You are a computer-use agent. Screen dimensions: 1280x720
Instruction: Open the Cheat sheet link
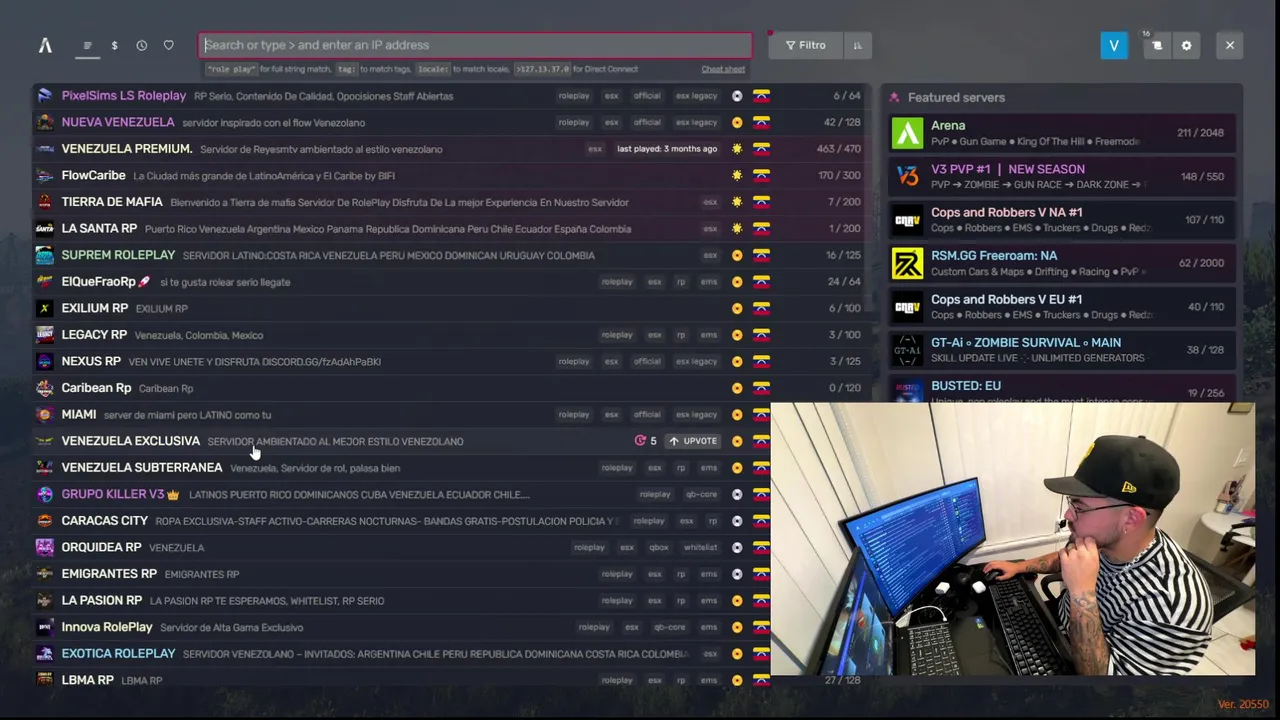pyautogui.click(x=723, y=69)
